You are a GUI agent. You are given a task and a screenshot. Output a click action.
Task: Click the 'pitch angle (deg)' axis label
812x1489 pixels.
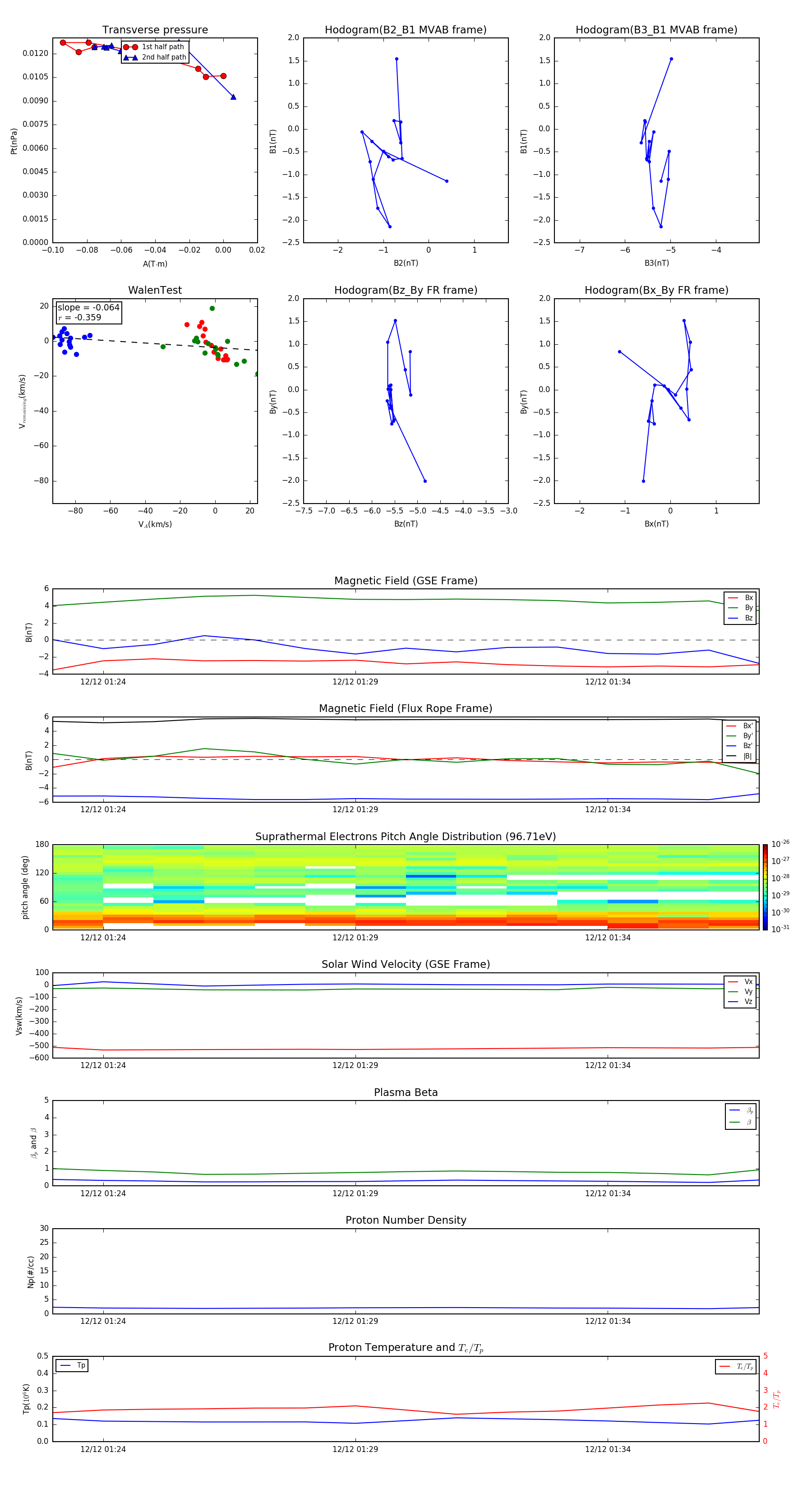[25, 887]
